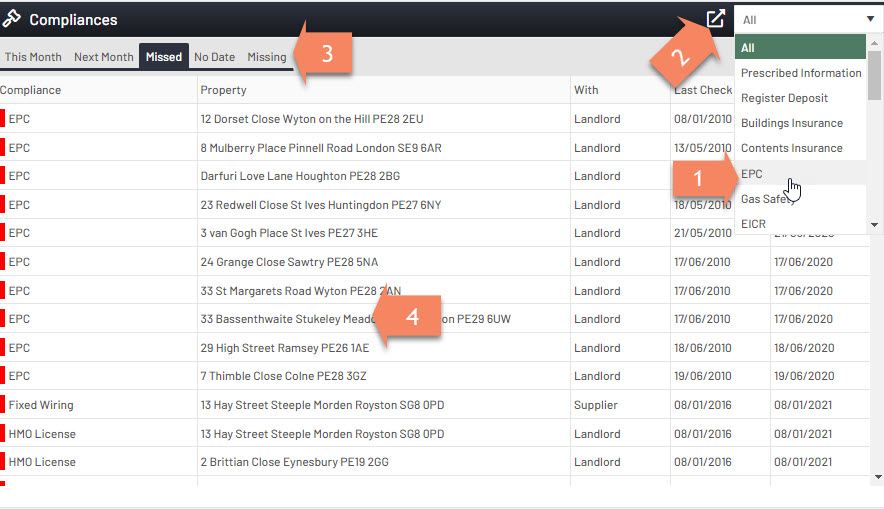Switch to the No Date tab
The height and width of the screenshot is (509, 884).
coord(214,57)
